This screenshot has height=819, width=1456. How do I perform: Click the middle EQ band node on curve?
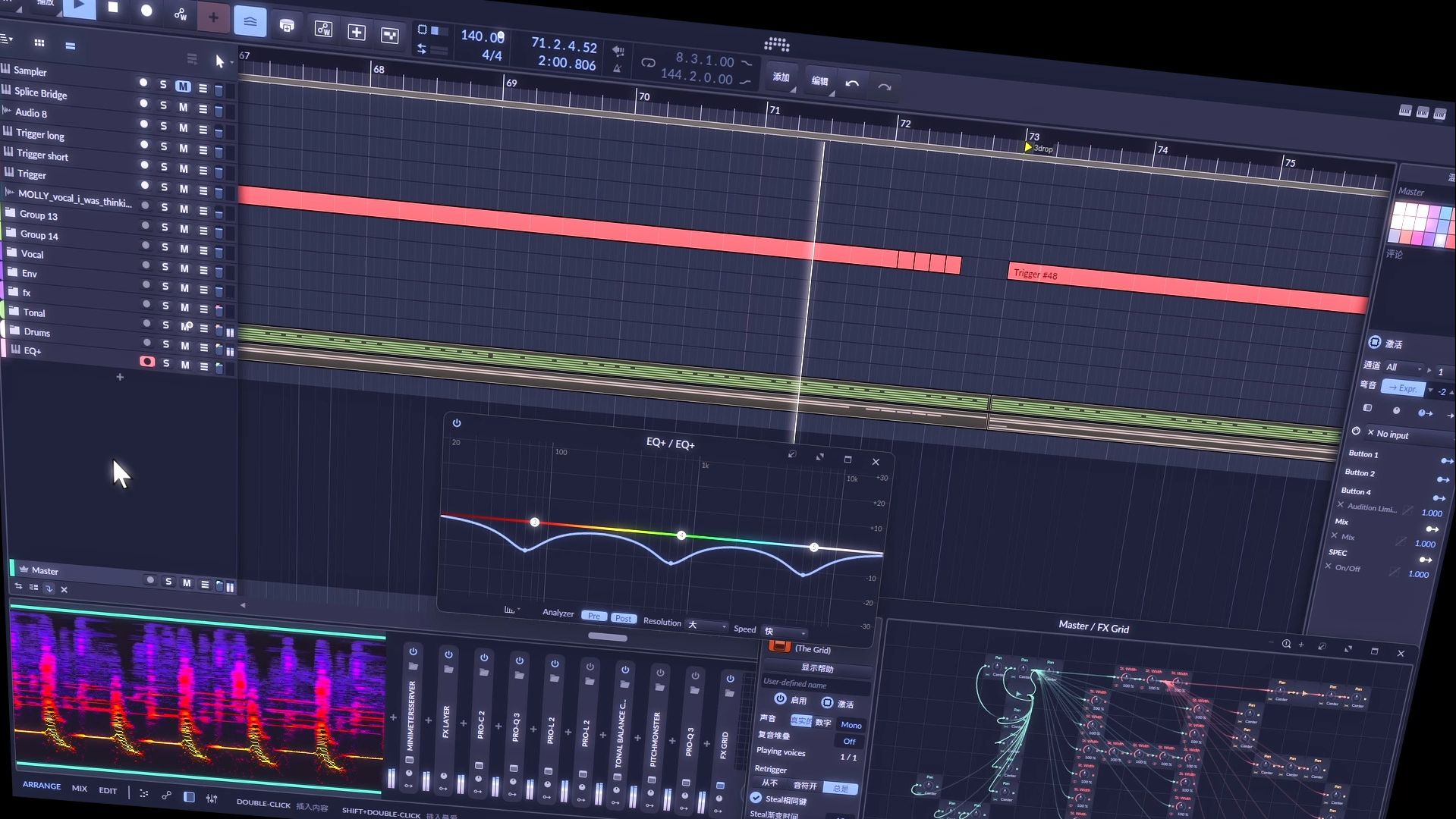681,535
